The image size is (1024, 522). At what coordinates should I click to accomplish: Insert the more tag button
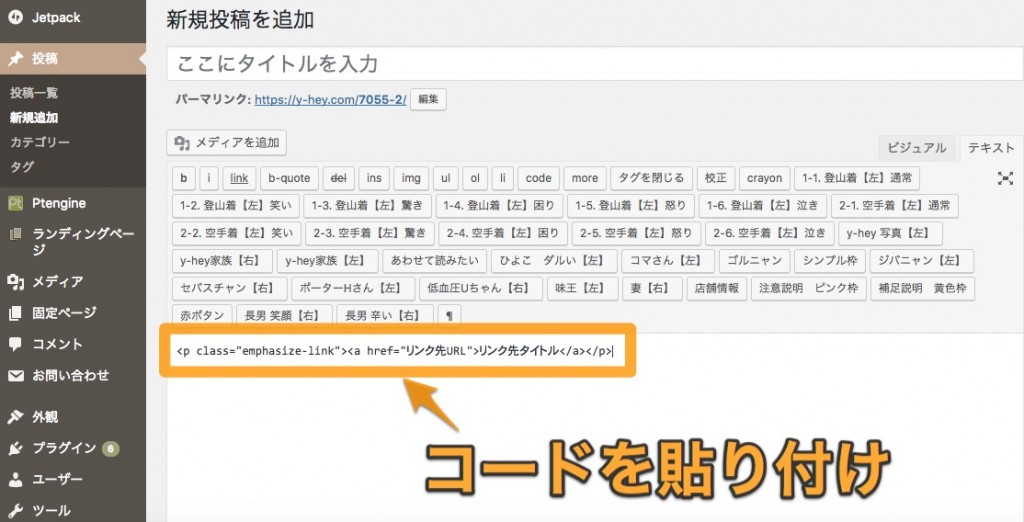pos(585,178)
